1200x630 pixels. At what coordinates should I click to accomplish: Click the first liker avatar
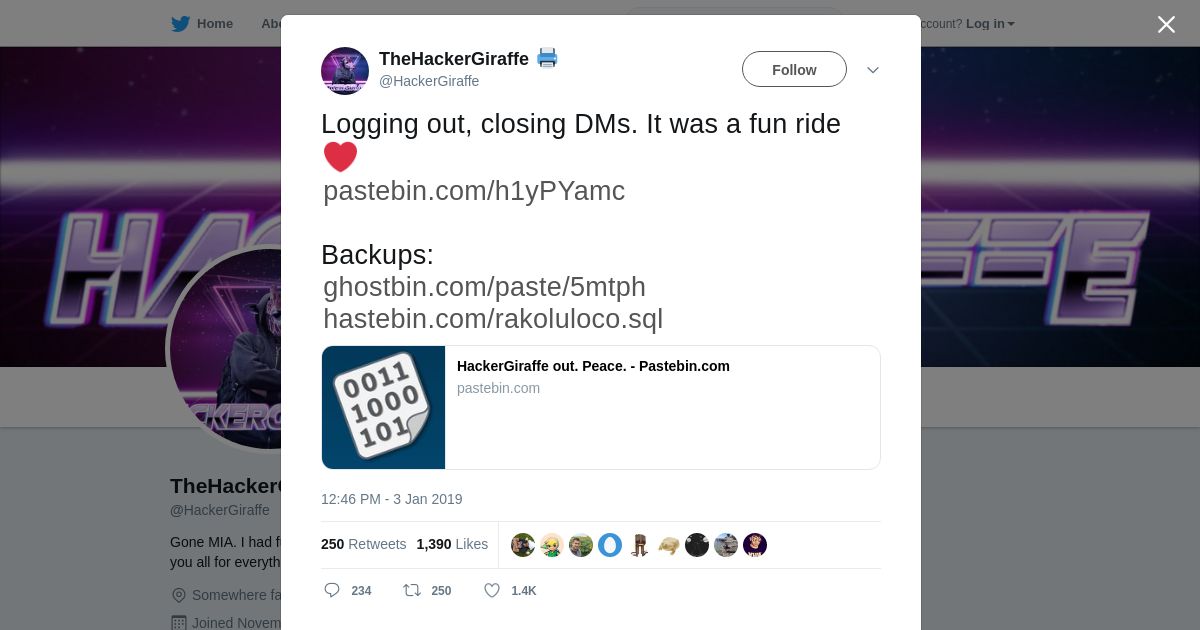(523, 545)
